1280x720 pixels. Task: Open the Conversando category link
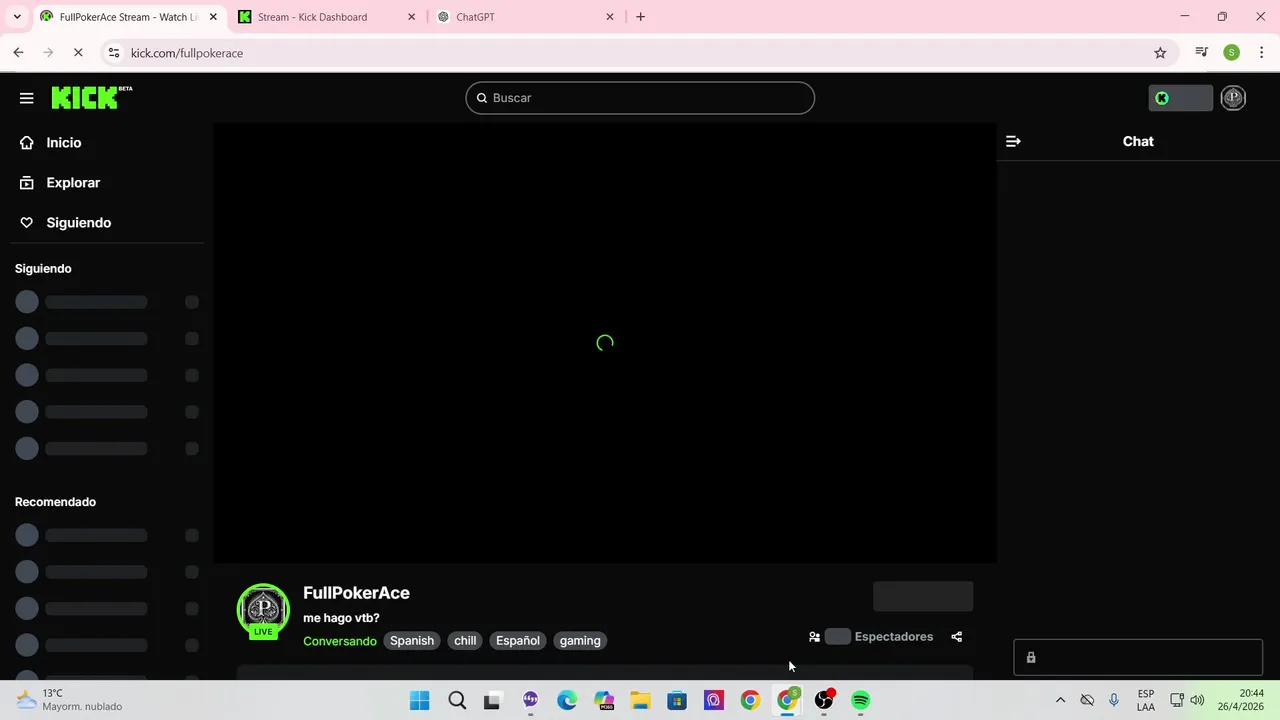(x=340, y=641)
